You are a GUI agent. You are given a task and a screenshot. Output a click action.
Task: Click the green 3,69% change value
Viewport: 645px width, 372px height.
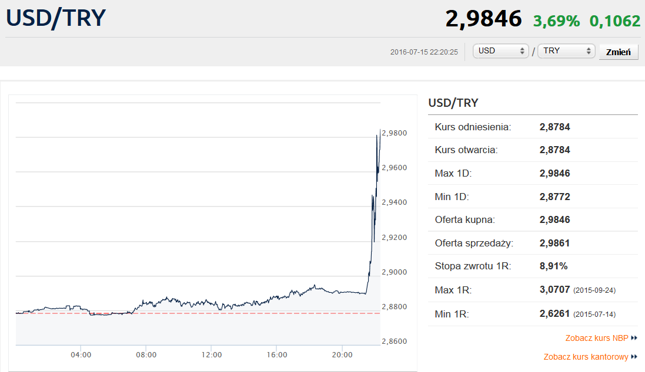[556, 21]
